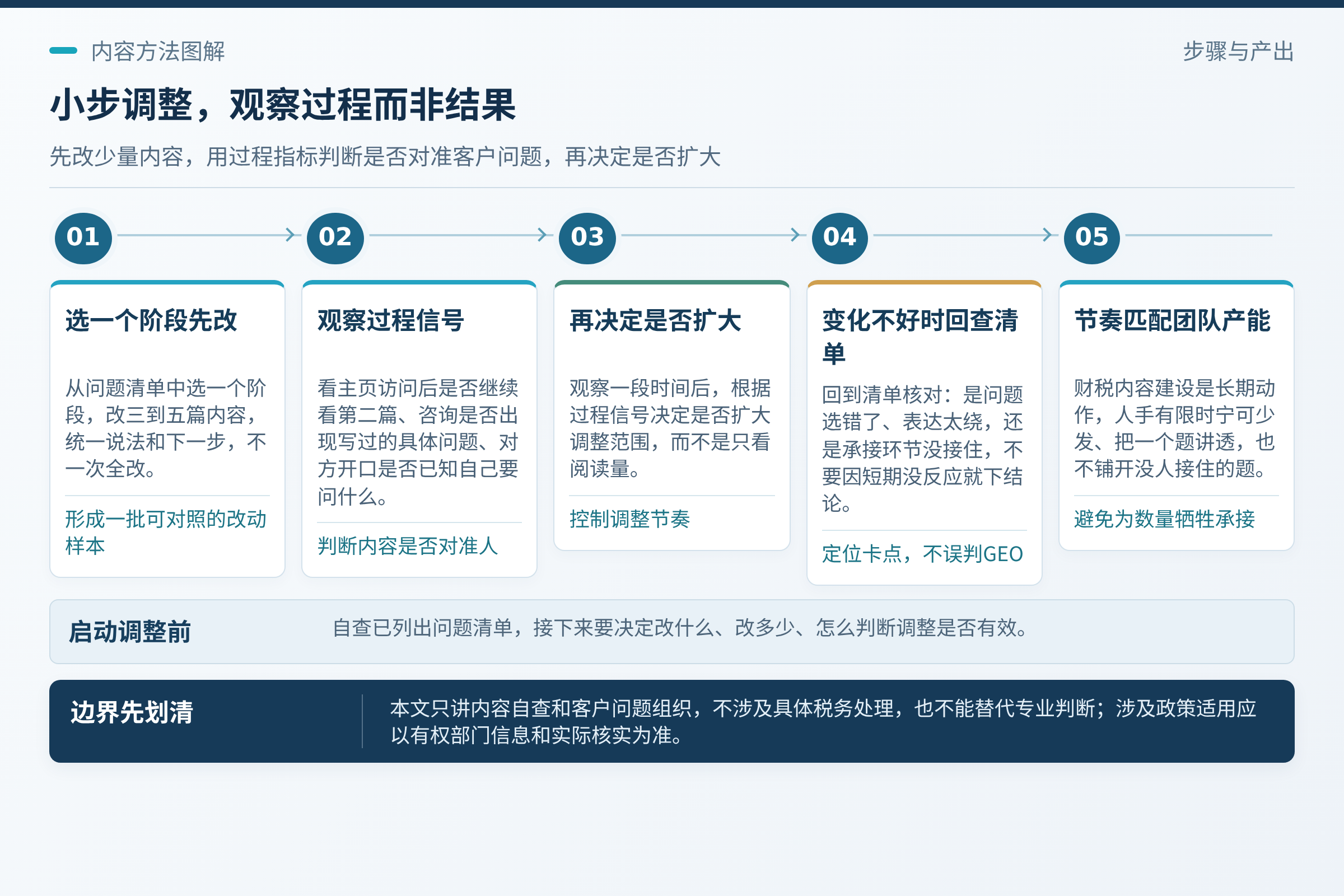Click the sentence starting with 自查已列出问题清单

[x=680, y=628]
